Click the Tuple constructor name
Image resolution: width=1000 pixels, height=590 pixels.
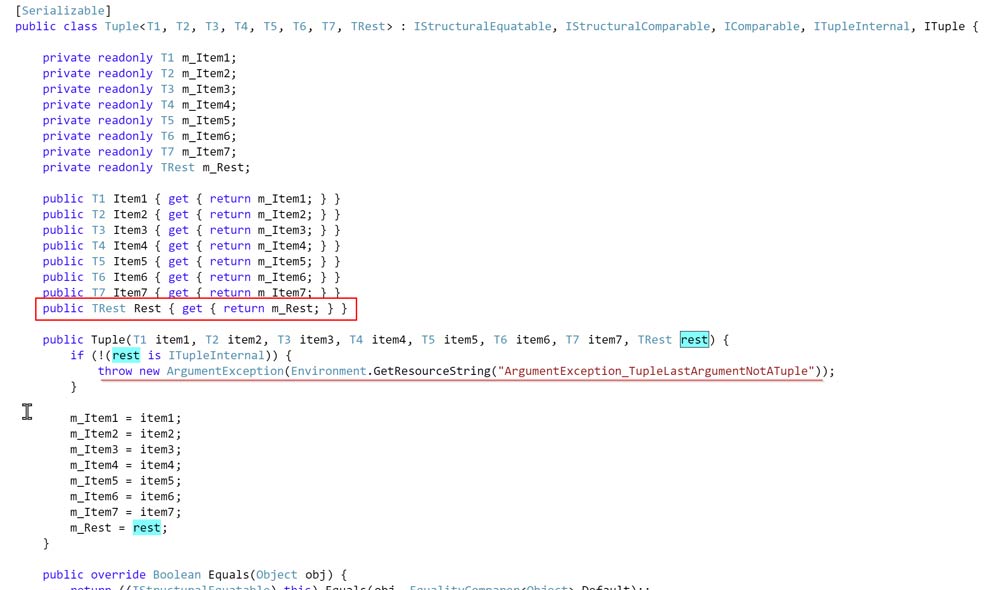pyautogui.click(x=108, y=340)
